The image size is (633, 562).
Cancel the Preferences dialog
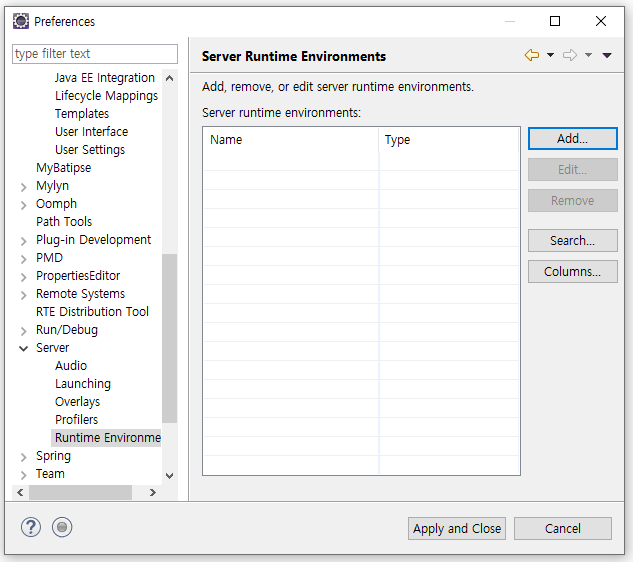pos(563,528)
